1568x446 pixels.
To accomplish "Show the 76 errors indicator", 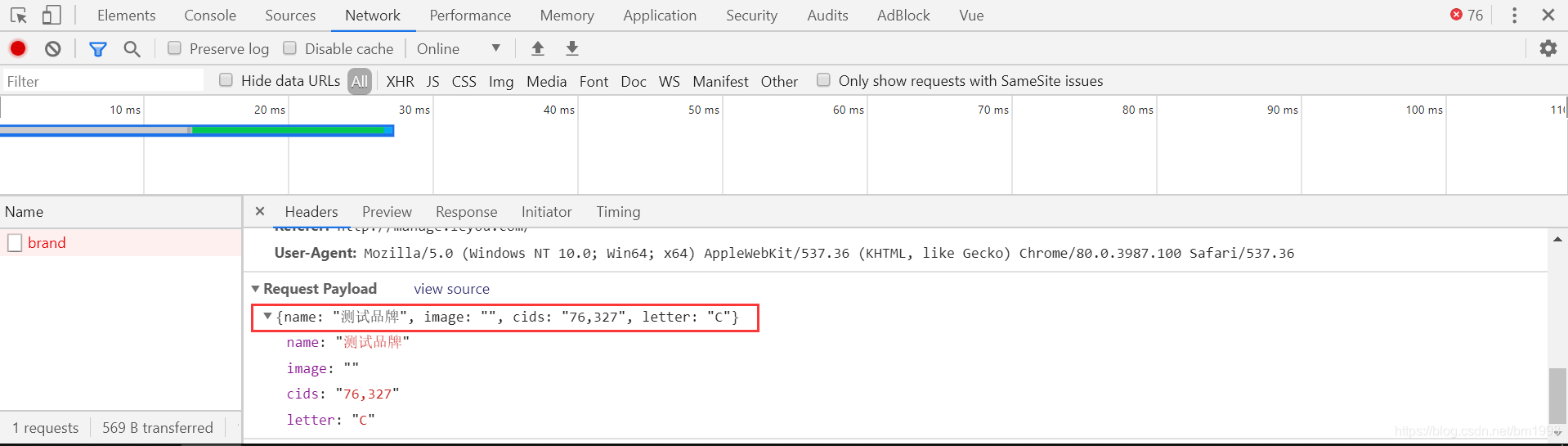I will point(1467,15).
